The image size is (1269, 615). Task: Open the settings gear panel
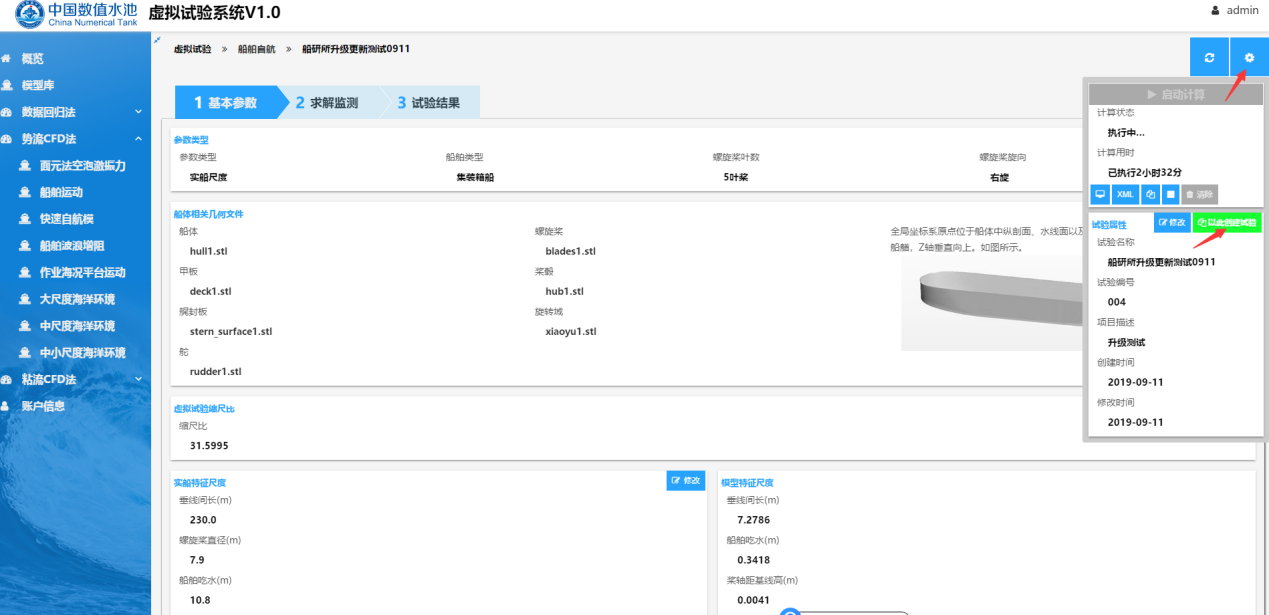click(1249, 58)
